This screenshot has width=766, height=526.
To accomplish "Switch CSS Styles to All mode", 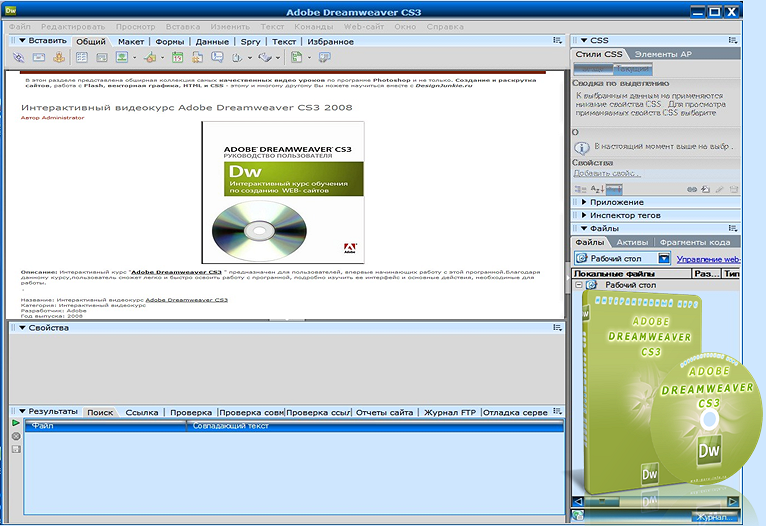I will click(593, 69).
